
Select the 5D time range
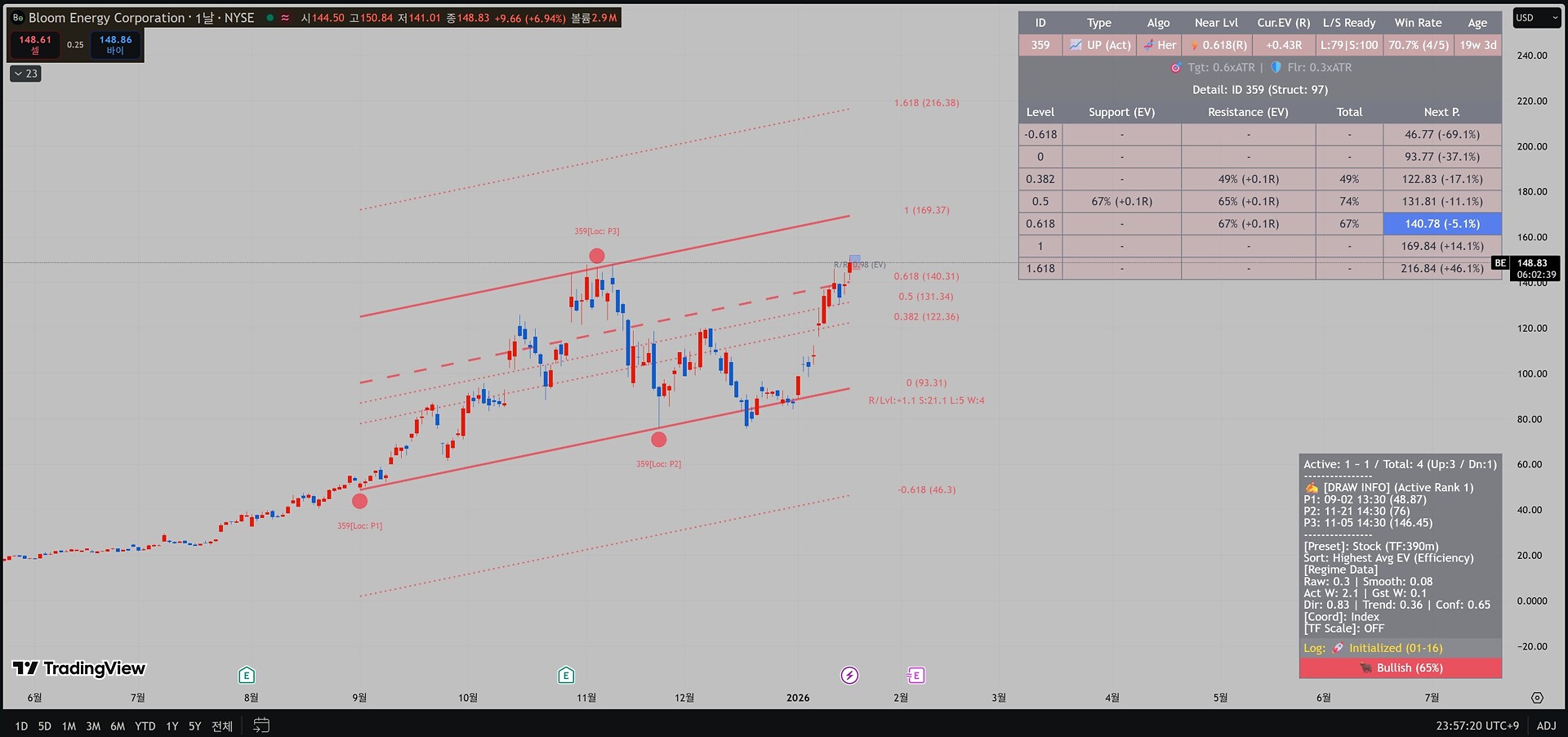click(45, 726)
